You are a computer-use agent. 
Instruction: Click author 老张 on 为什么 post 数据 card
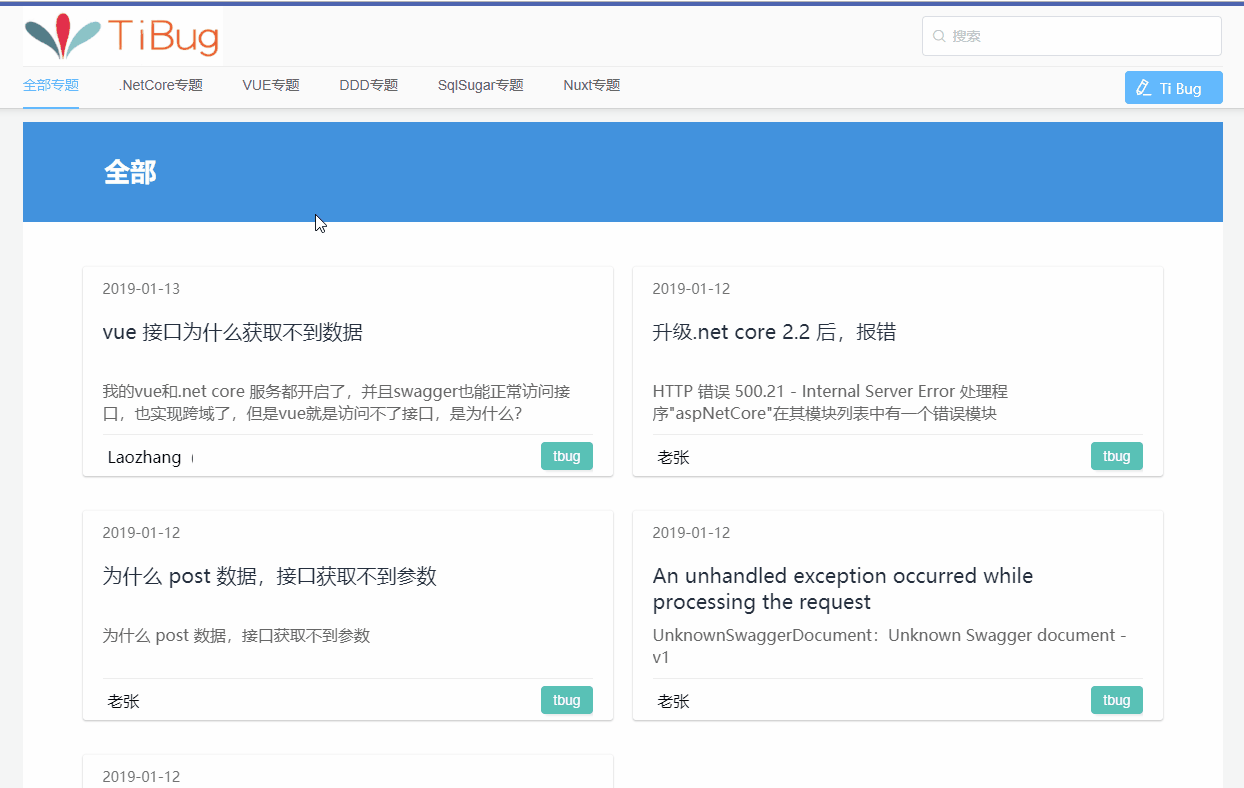pos(123,701)
